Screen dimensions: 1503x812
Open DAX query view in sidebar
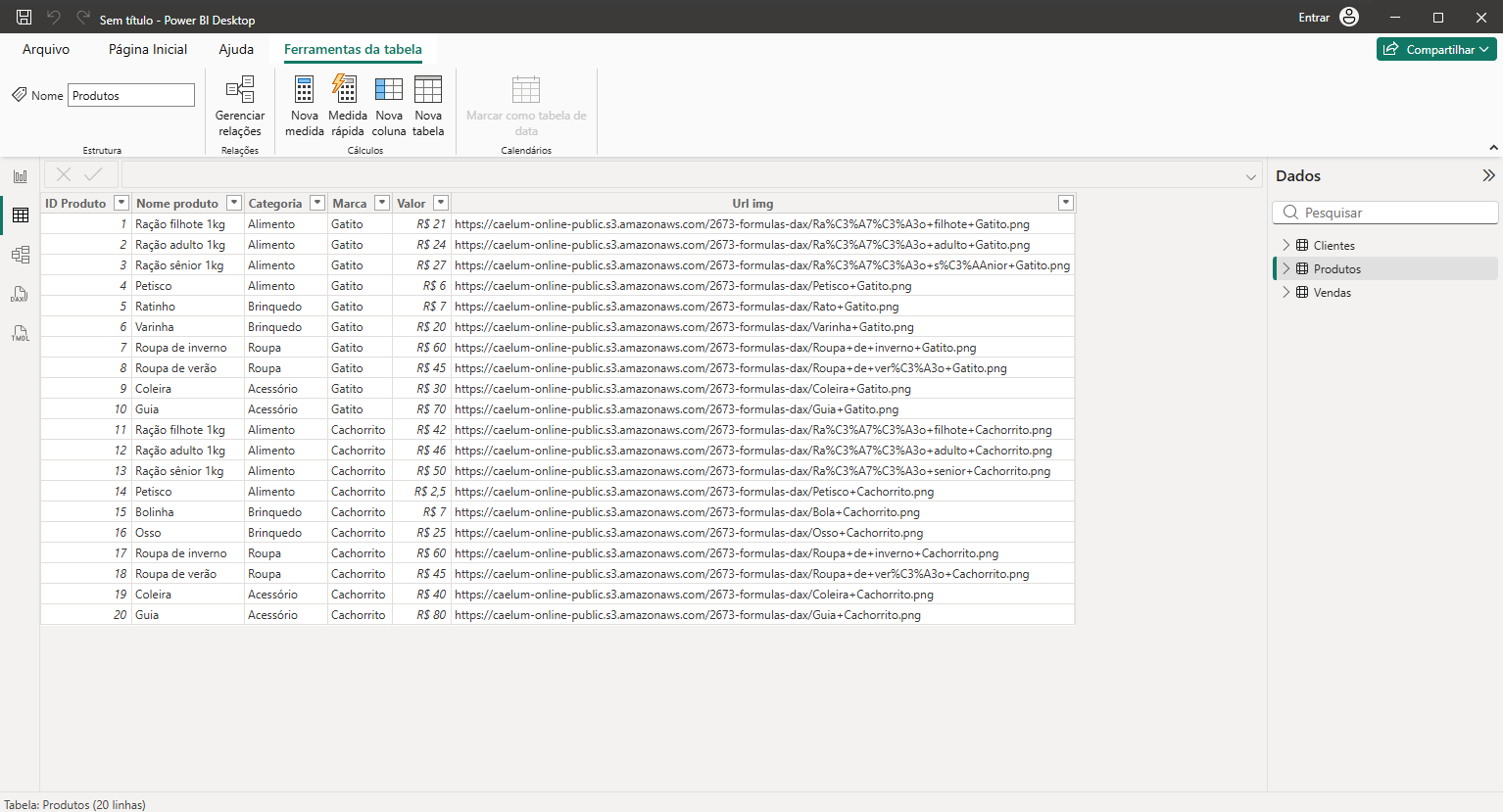click(21, 294)
